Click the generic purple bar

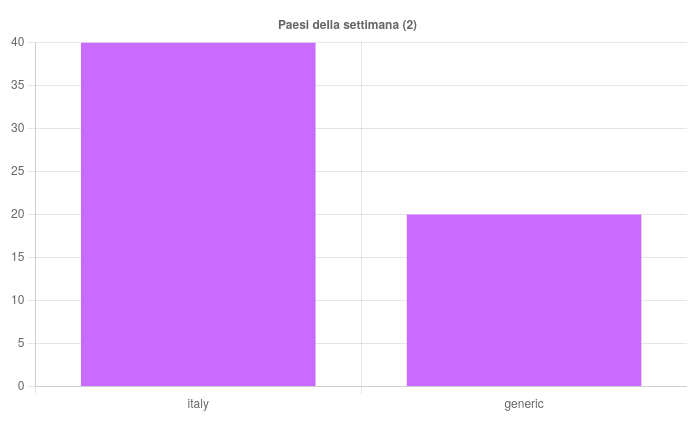click(524, 300)
